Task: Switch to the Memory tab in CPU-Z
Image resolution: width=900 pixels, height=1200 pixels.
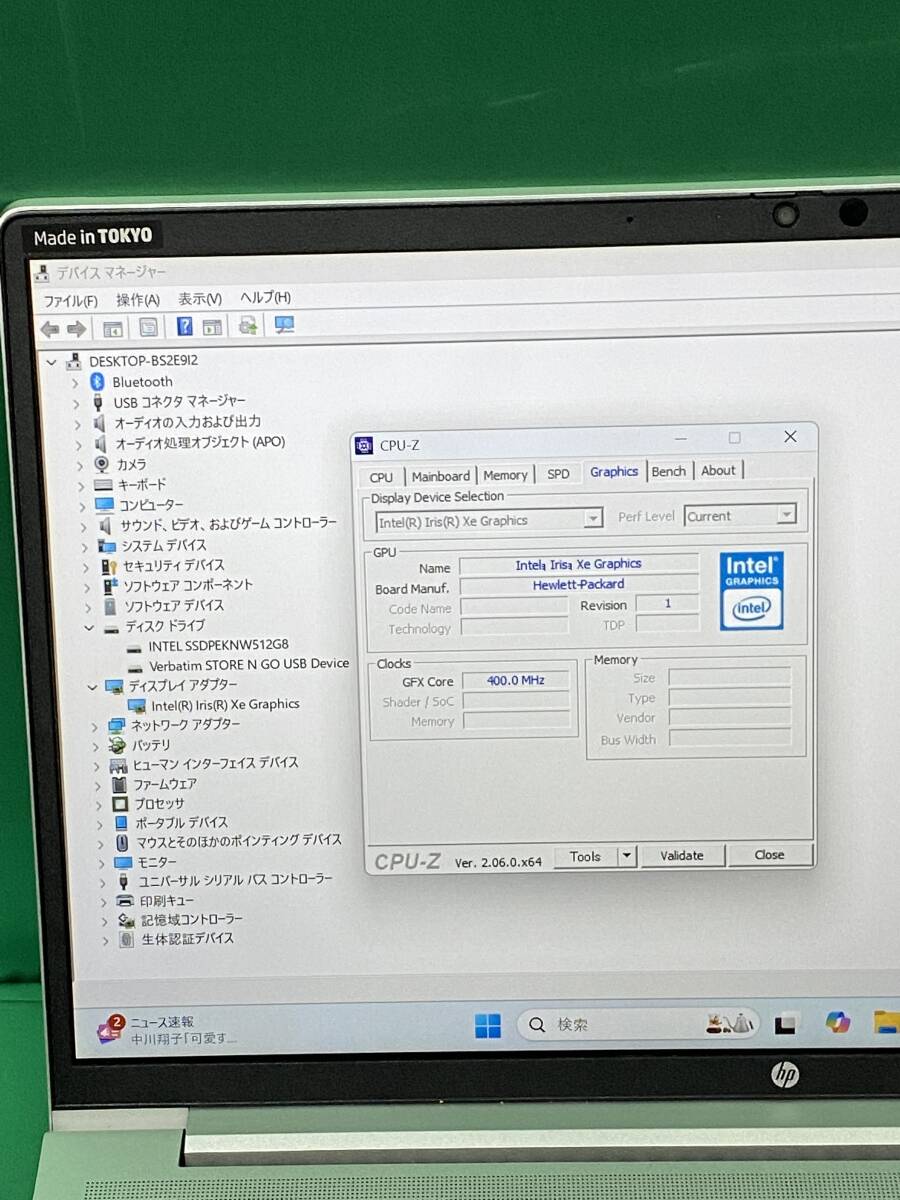Action: tap(505, 475)
